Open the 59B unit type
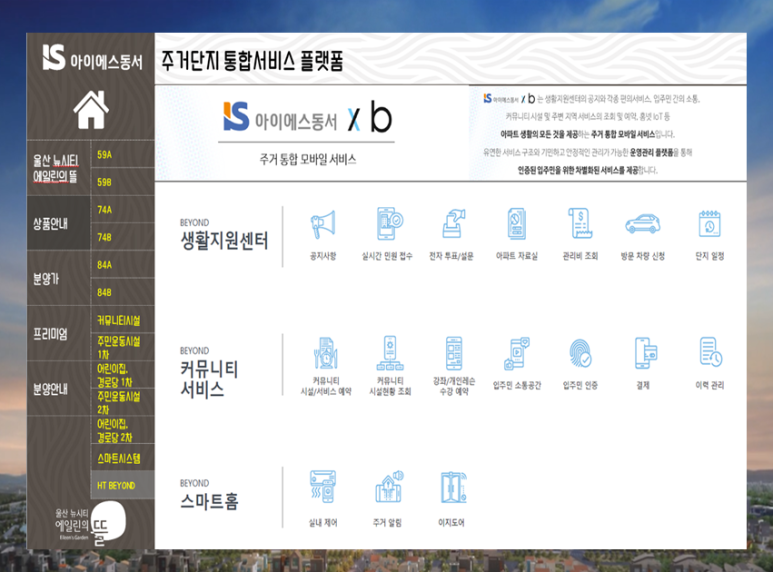 coord(122,182)
